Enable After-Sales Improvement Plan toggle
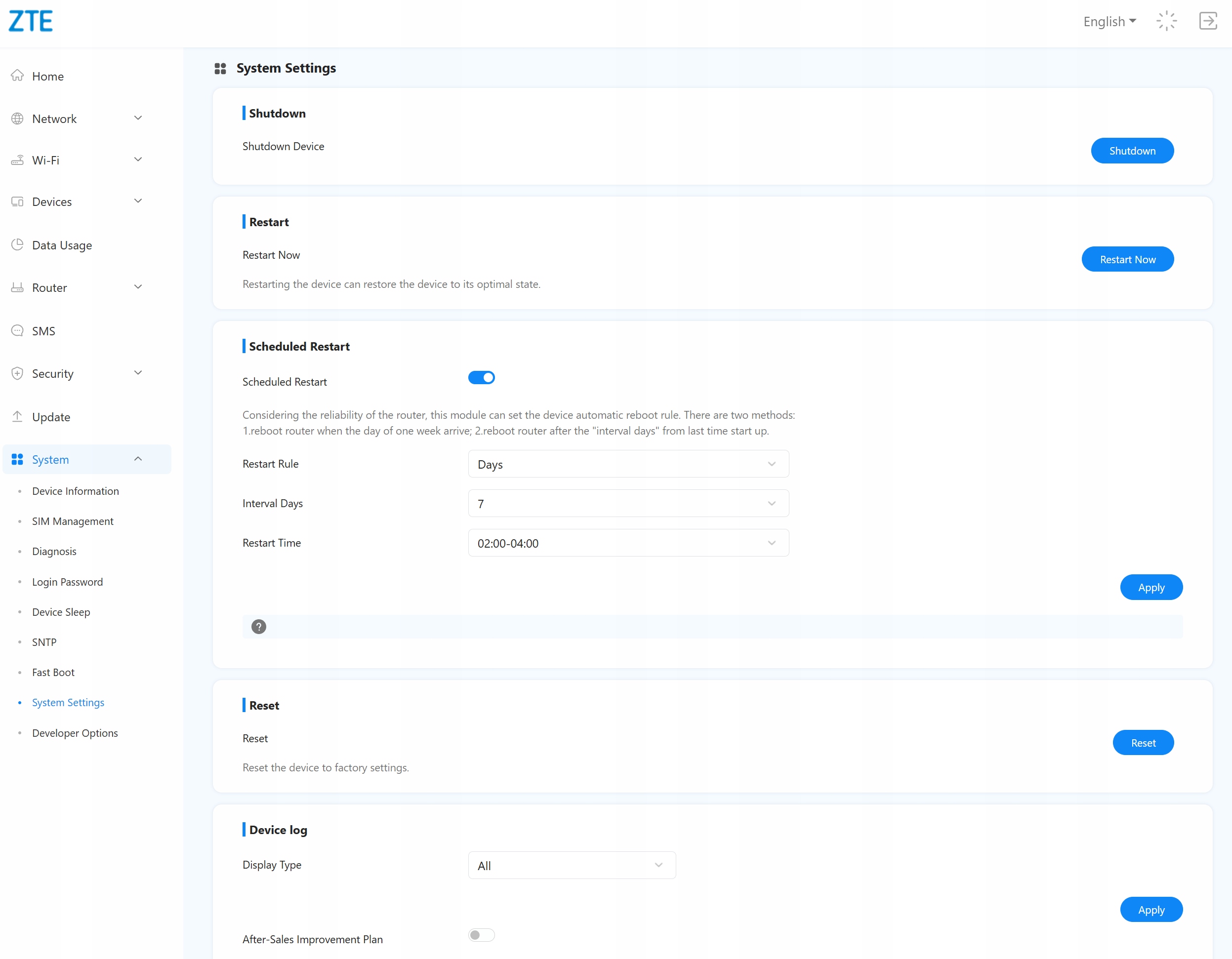This screenshot has width=1232, height=959. click(x=481, y=935)
